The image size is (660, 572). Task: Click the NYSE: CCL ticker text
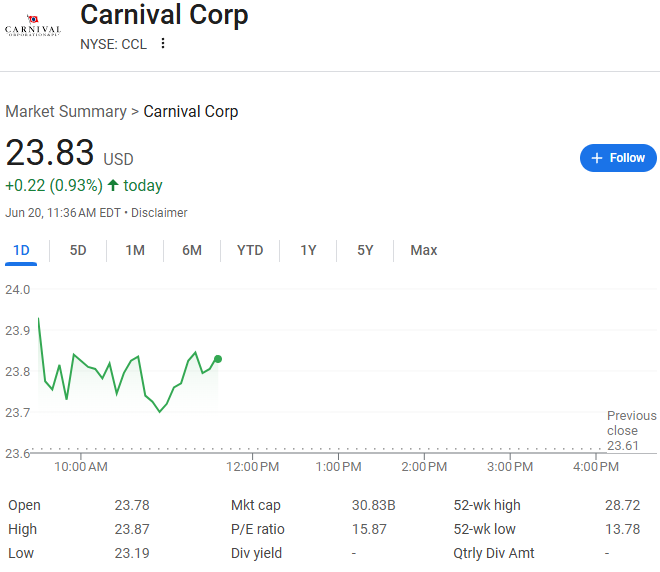[114, 44]
